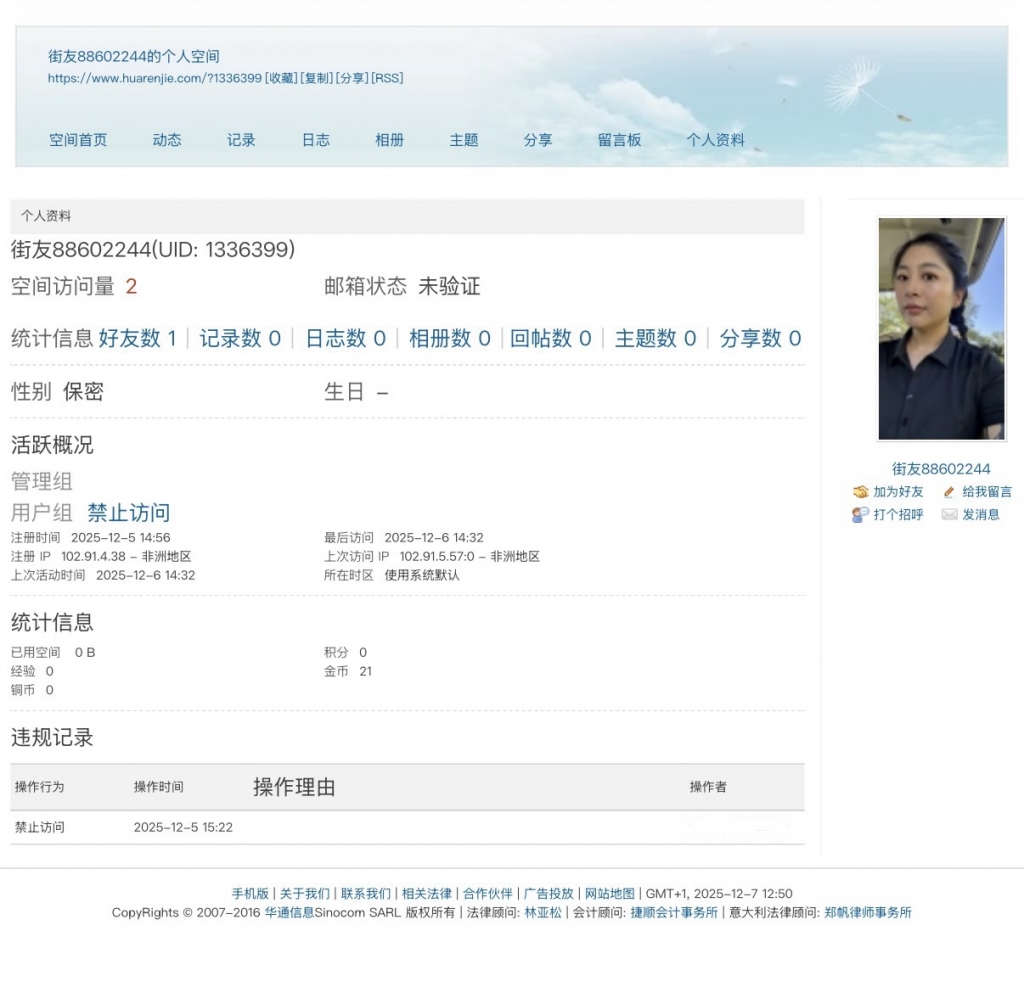Open the 主题数 statistics link
The width and height of the screenshot is (1024, 987).
point(655,339)
